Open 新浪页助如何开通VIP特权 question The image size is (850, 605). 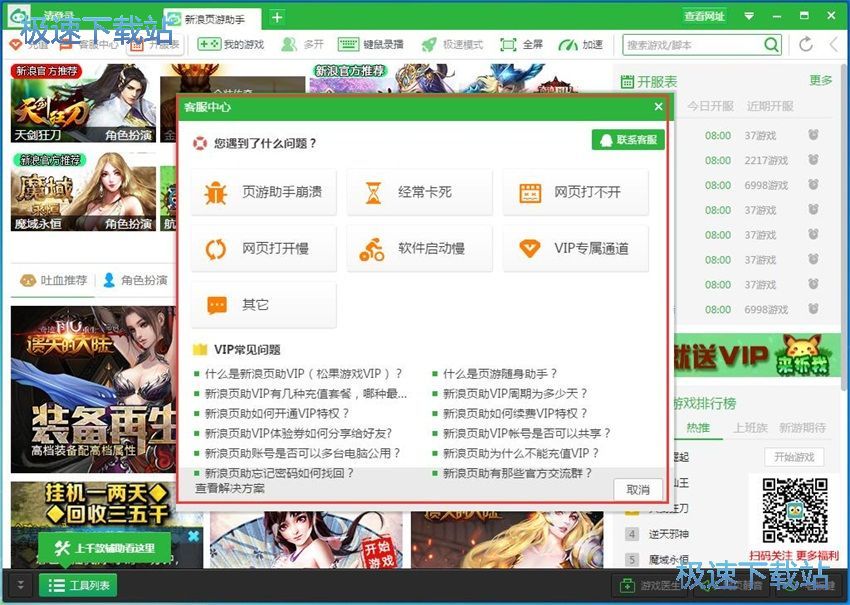click(276, 414)
